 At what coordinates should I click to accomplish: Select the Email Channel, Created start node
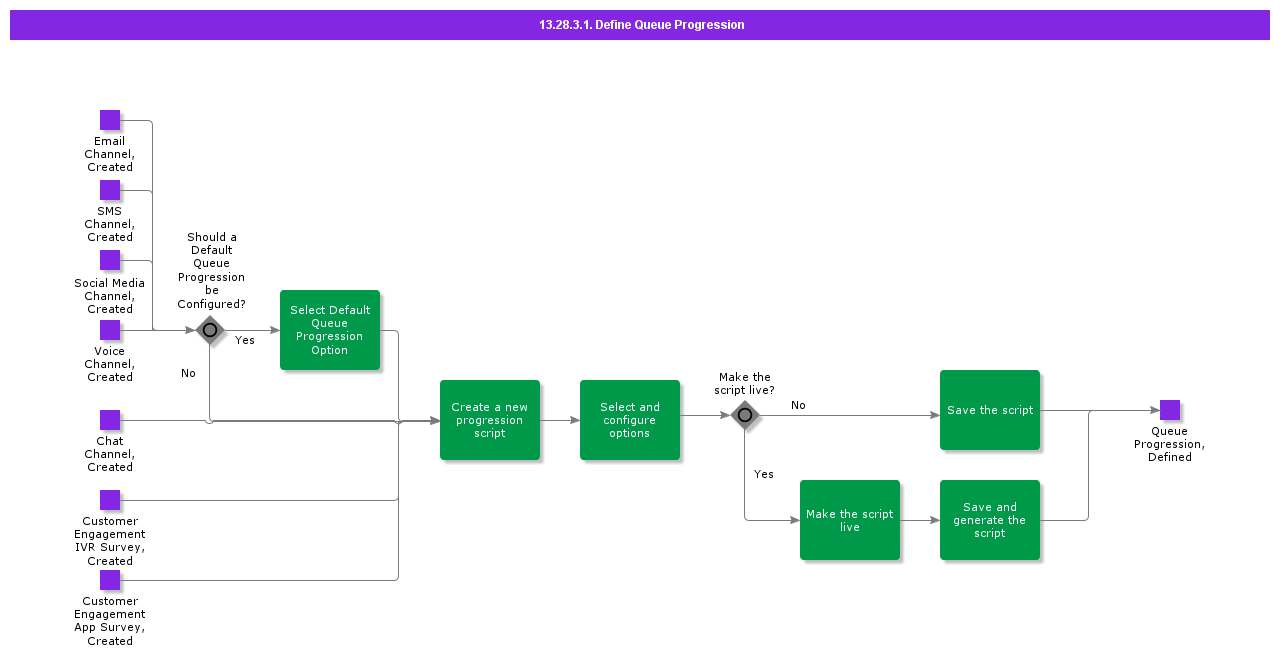tap(110, 119)
